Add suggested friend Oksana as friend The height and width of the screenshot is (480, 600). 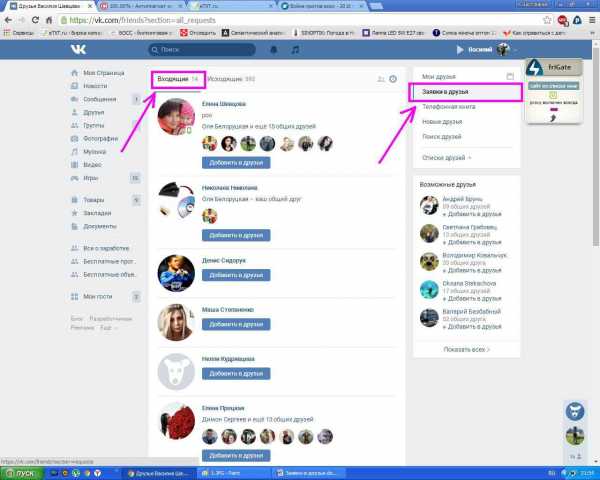[x=472, y=299]
